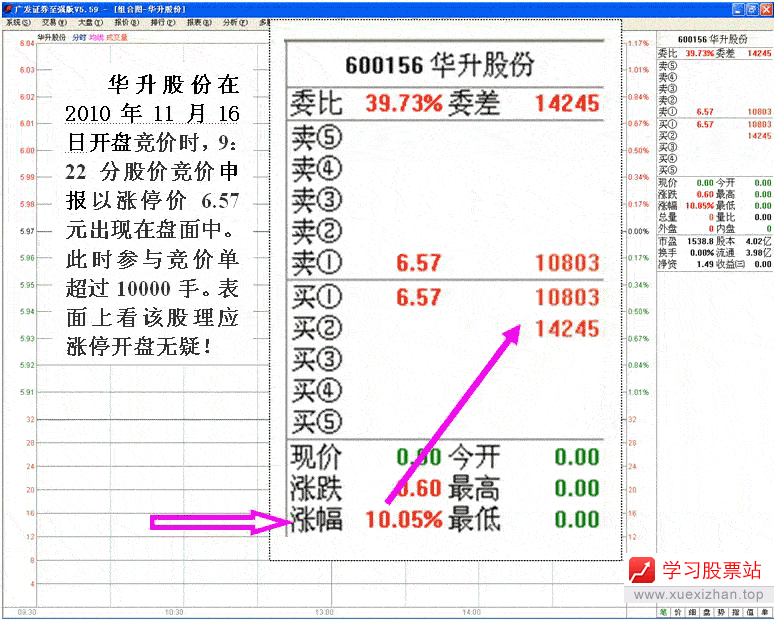Click the 13:00 time axis marker
The image size is (774, 620).
coord(324,612)
